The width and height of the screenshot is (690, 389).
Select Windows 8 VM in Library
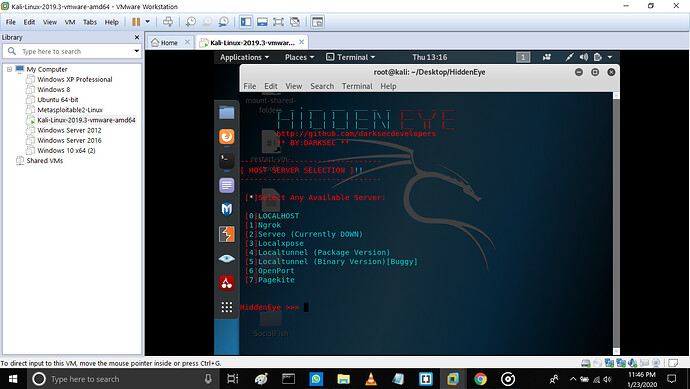click(53, 89)
